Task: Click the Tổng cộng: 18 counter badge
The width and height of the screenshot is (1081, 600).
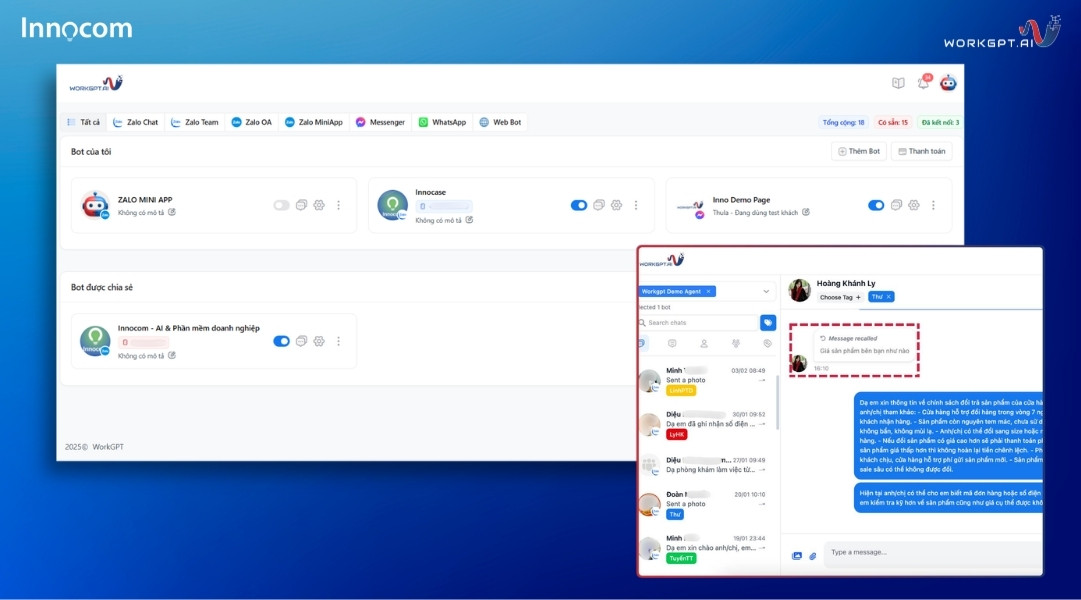Action: pos(843,122)
